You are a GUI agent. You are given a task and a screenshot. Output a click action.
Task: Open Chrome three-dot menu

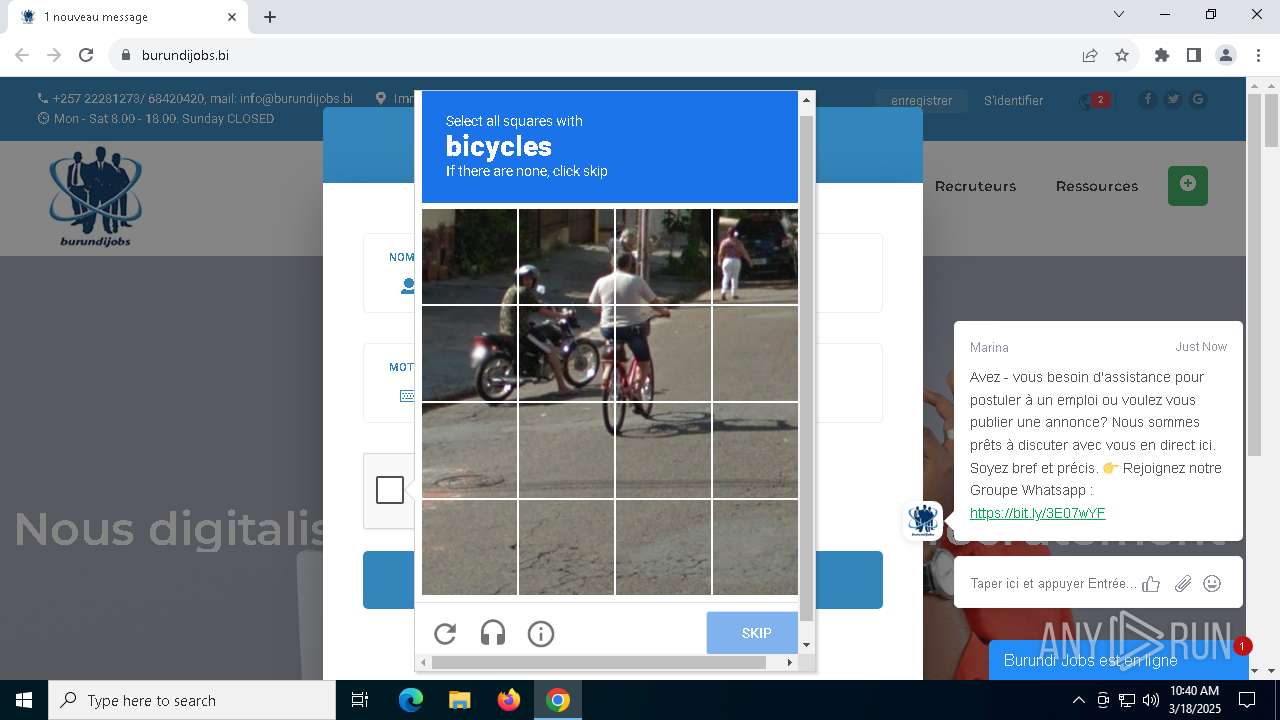tap(1258, 55)
